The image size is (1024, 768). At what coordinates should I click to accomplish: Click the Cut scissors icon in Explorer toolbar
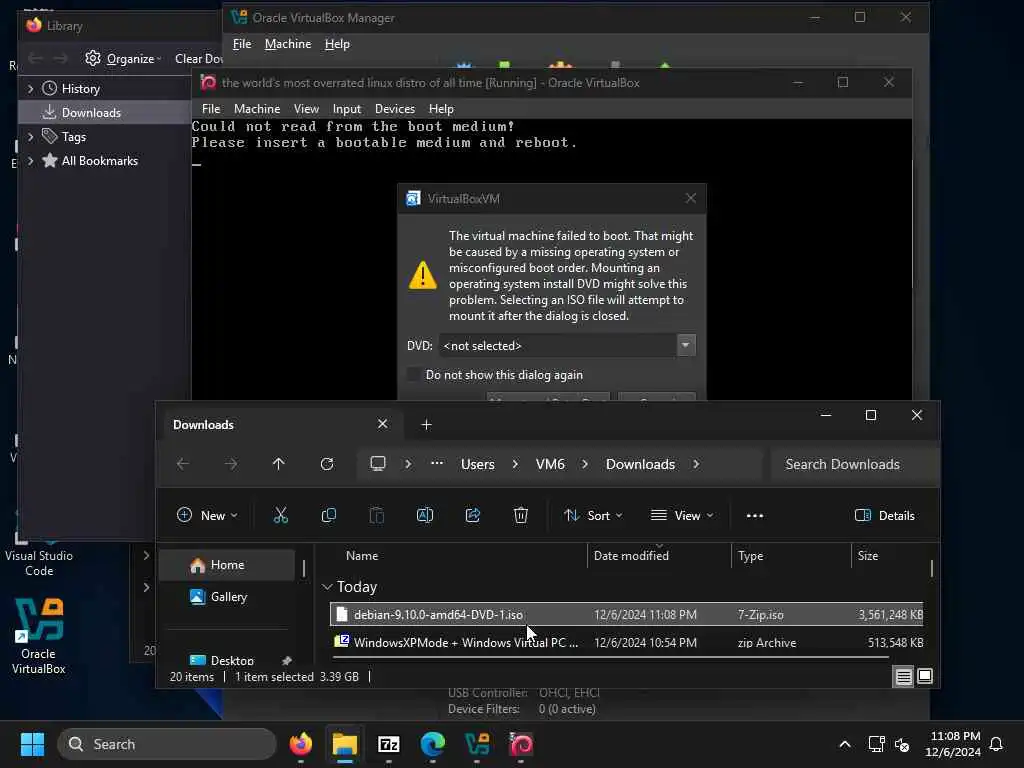(281, 515)
